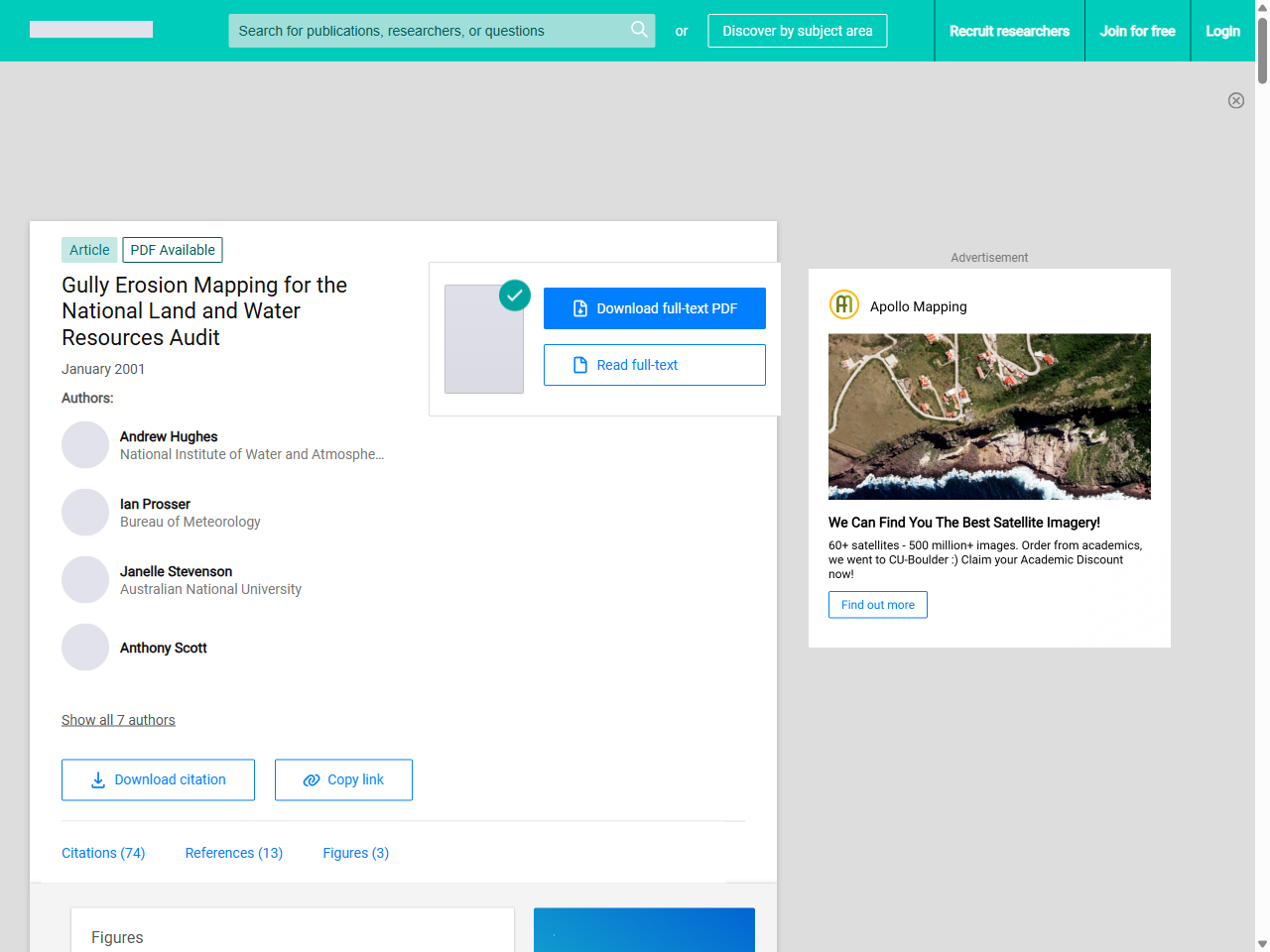Click the download icon on the PDF button
Screen dimensions: 1270x952
[x=579, y=307]
